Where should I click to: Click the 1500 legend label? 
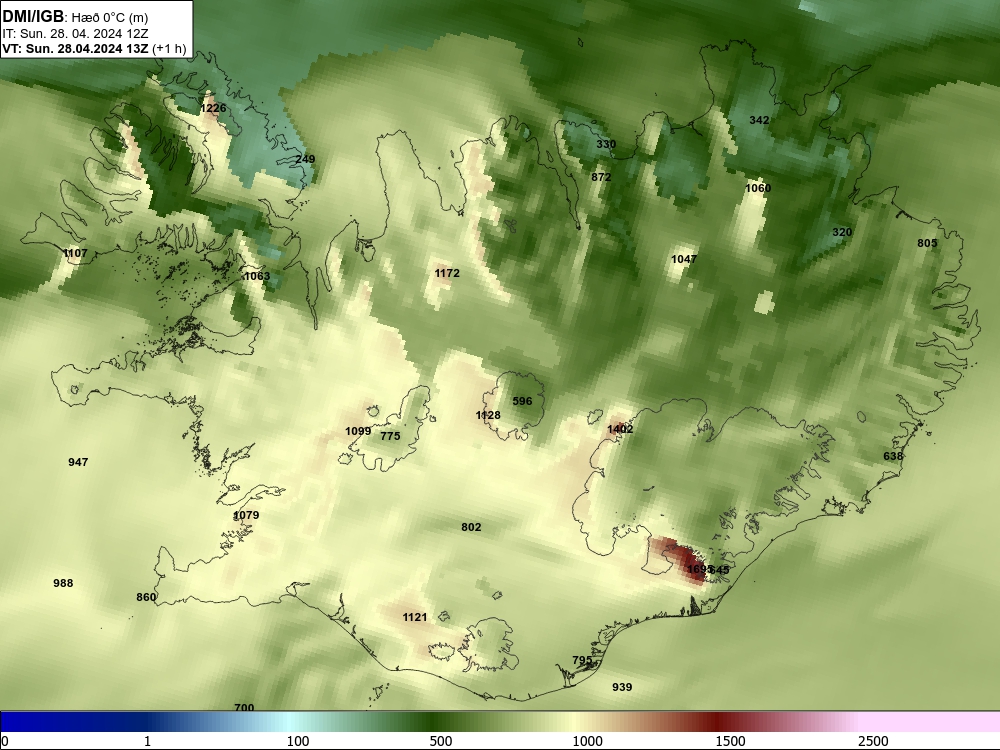[730, 741]
